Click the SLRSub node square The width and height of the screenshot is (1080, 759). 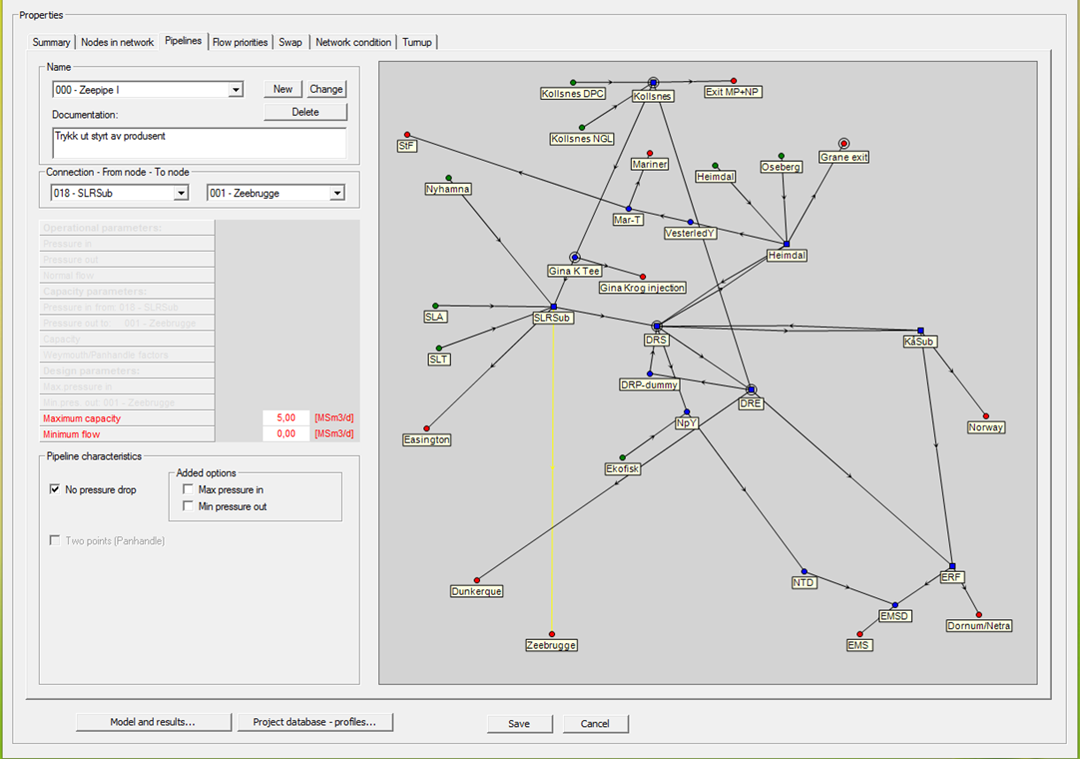coord(553,307)
